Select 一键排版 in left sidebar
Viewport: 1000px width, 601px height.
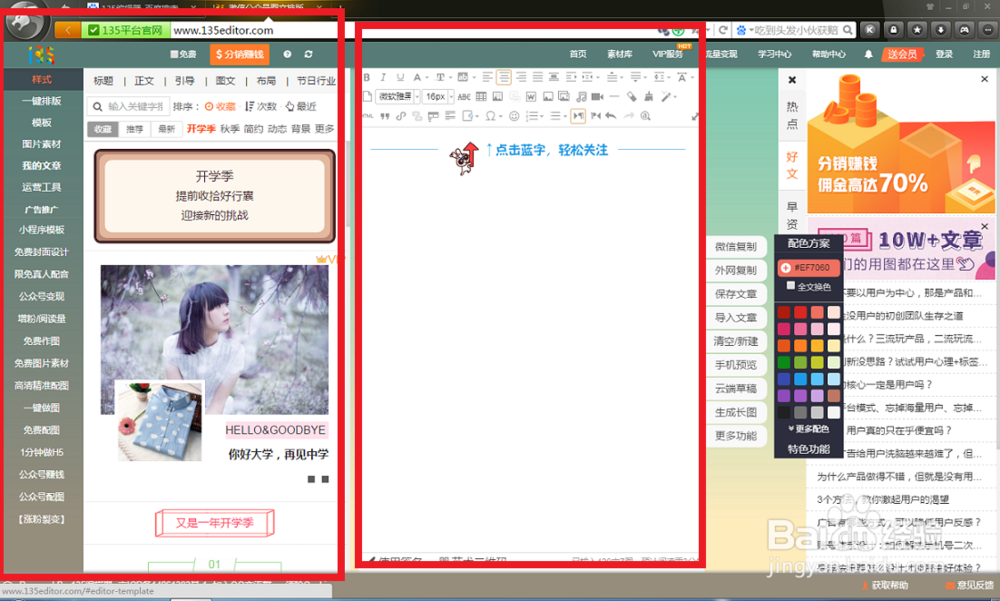42,101
